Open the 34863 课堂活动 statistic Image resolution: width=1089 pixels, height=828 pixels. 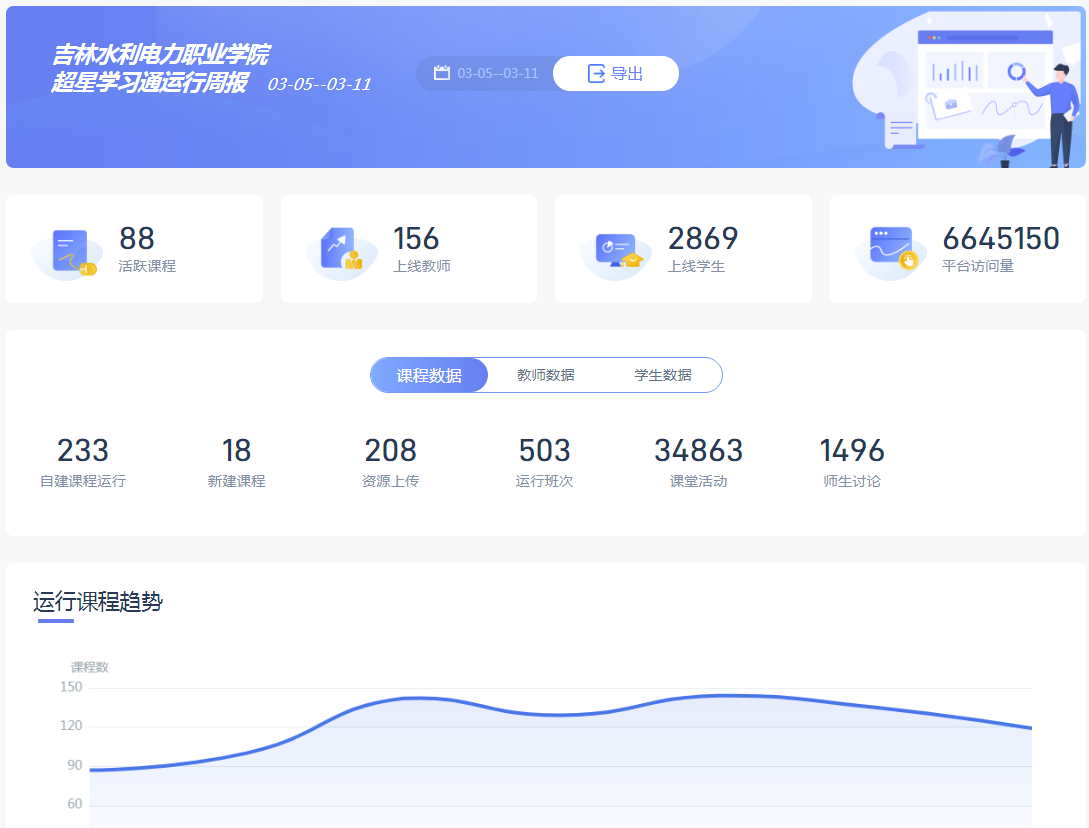(698, 462)
